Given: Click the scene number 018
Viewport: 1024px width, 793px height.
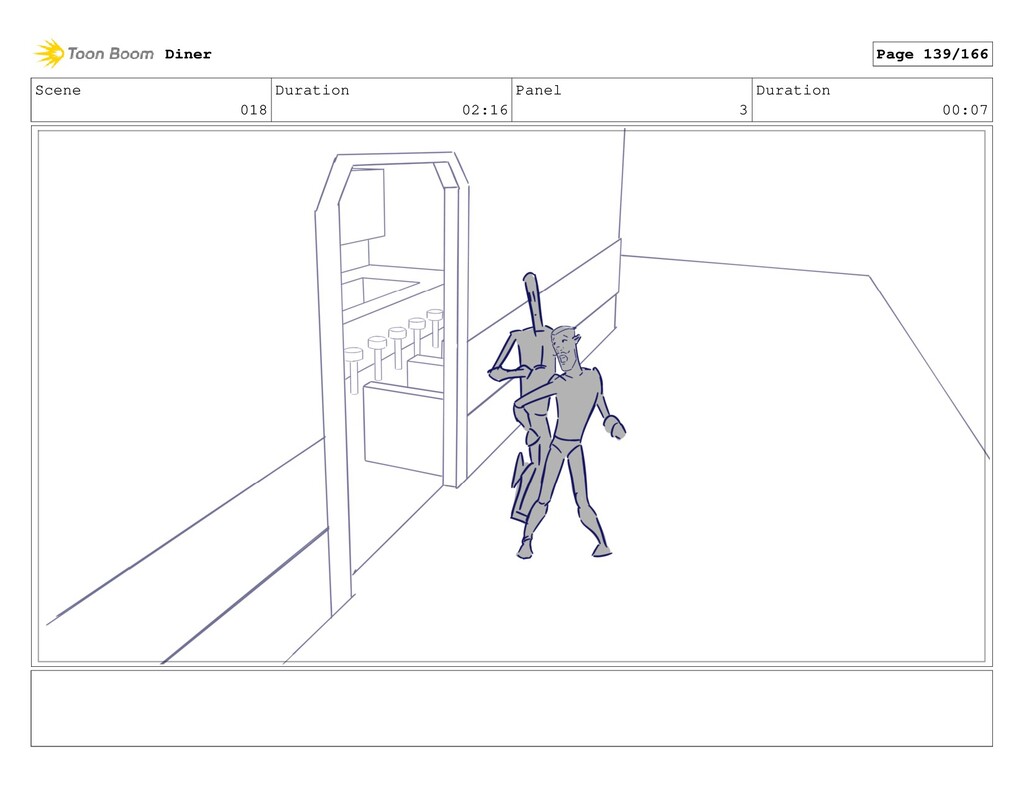Looking at the screenshot, I should 253,110.
